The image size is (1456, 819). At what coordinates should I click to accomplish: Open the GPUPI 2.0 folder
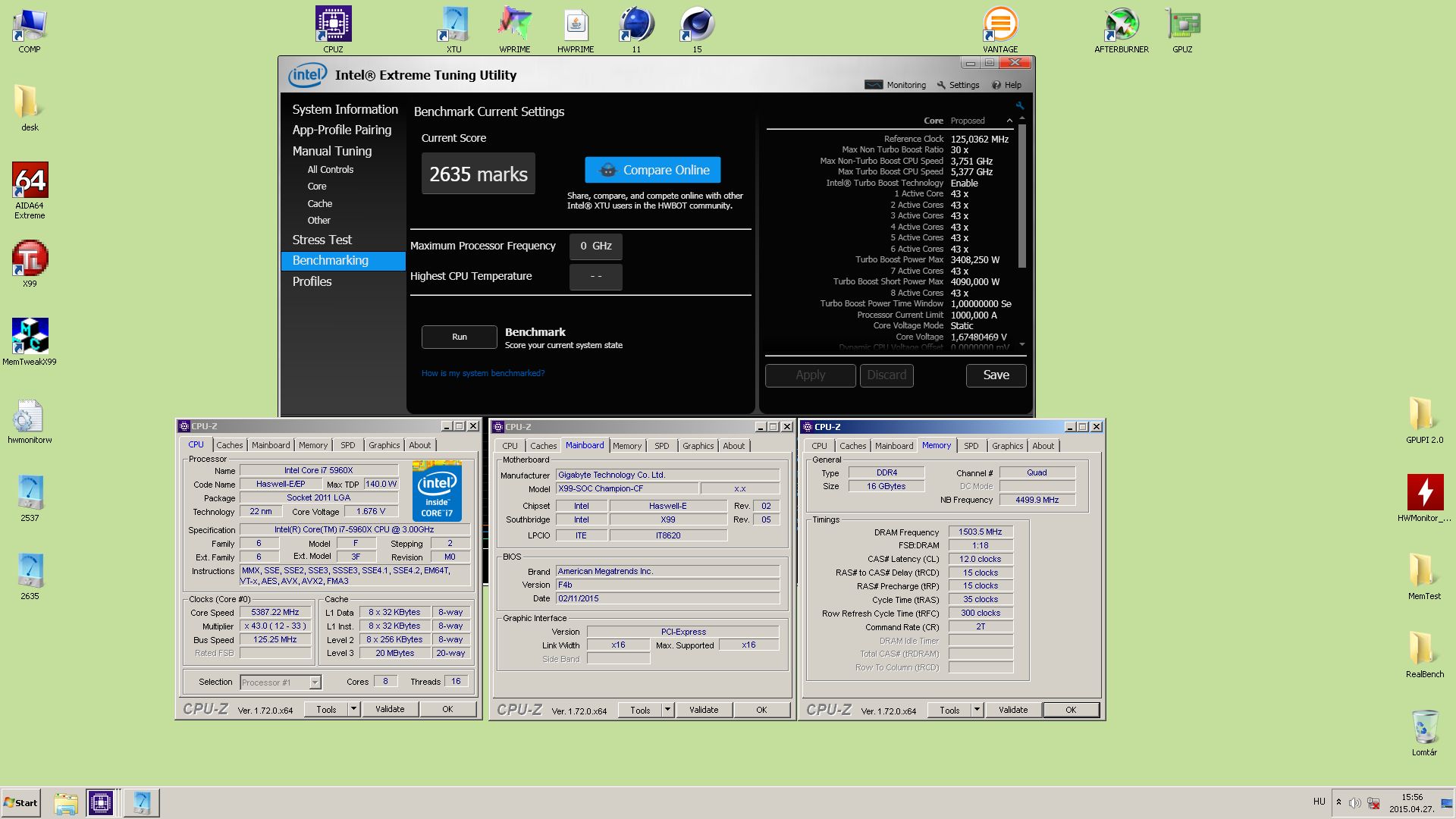pos(1424,419)
